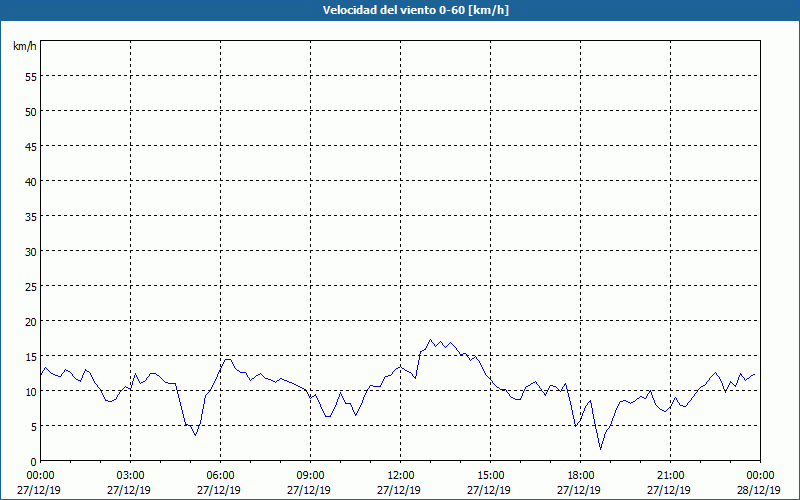Click the 18:00 time label on the x-axis
800x500 pixels.
[x=581, y=475]
